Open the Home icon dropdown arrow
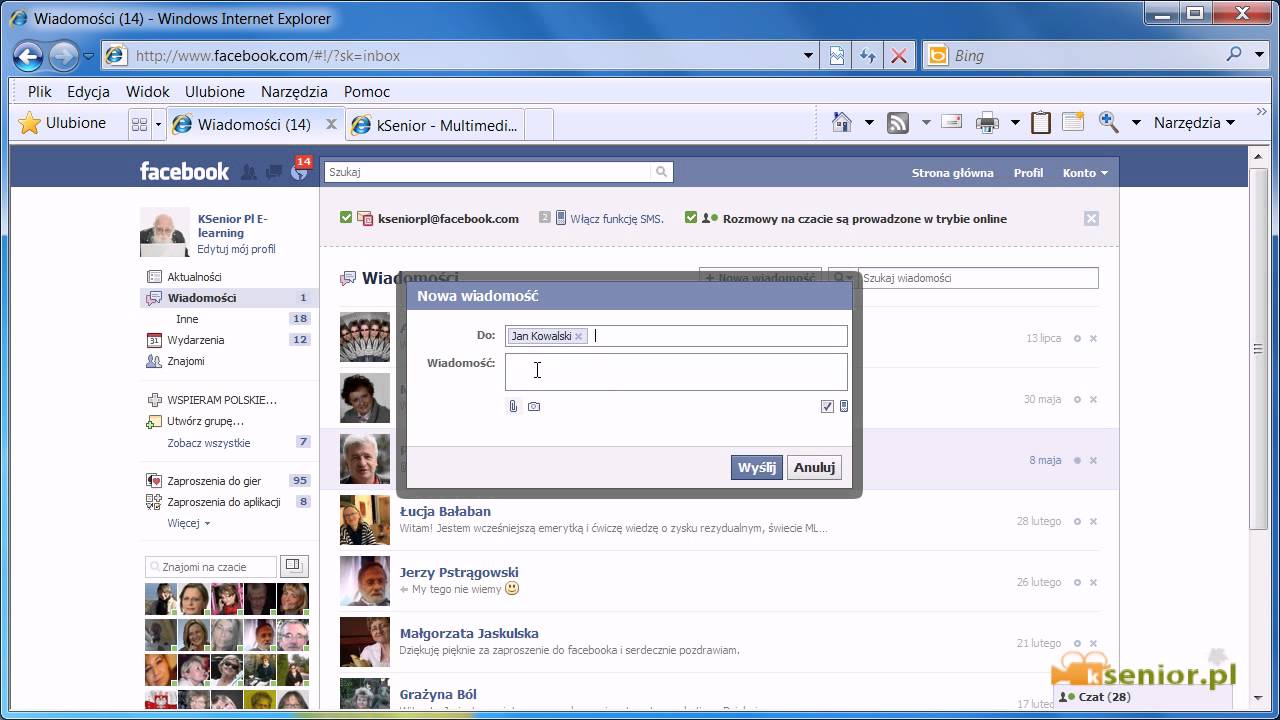Viewport: 1280px width, 720px height. (x=869, y=123)
